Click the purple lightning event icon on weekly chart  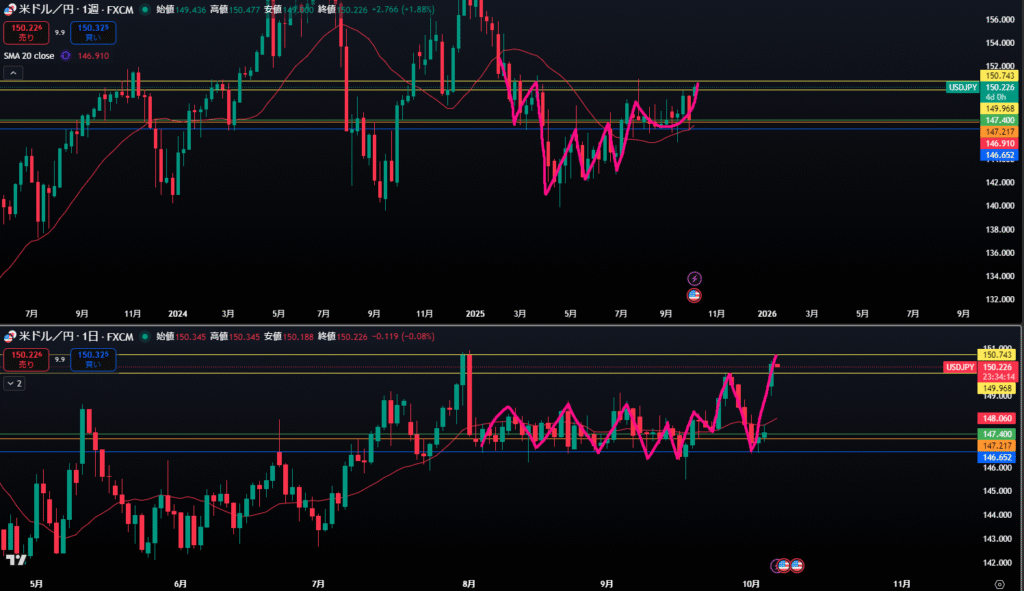click(x=694, y=277)
